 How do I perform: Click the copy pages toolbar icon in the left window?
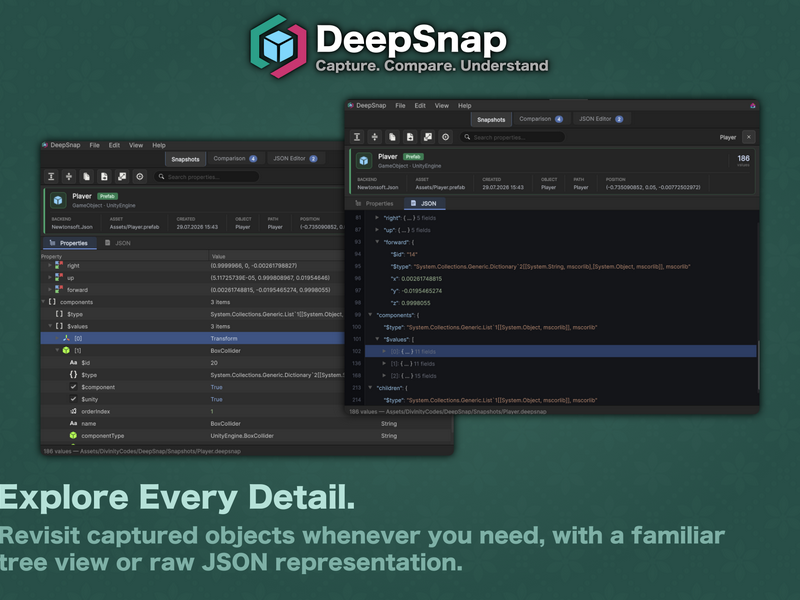click(86, 177)
